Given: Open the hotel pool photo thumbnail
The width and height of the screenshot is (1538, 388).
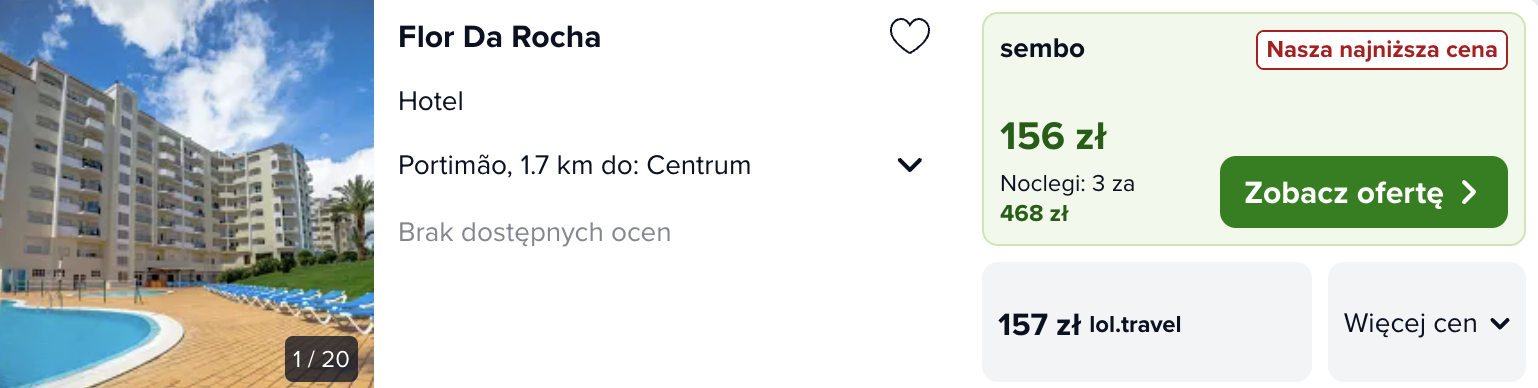Looking at the screenshot, I should pos(187,194).
